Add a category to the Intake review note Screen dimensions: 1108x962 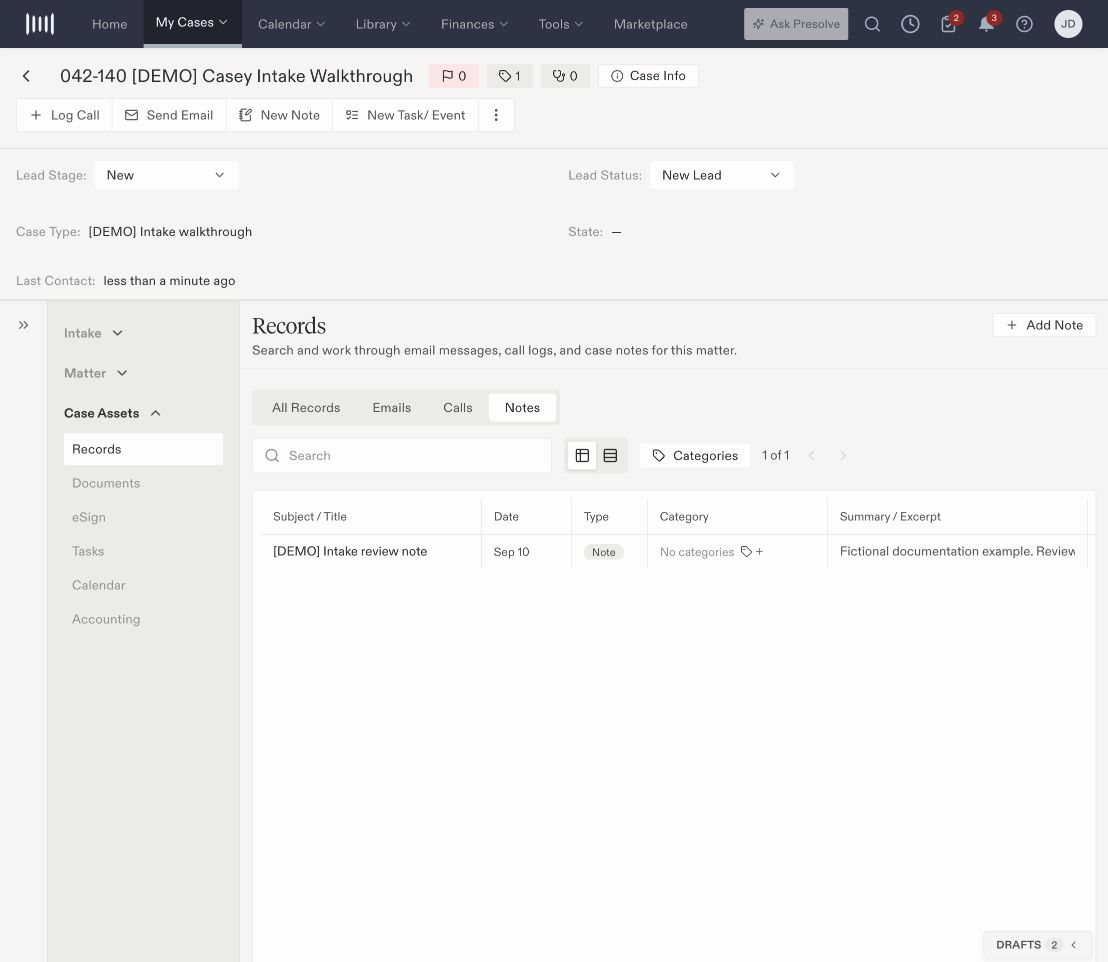coord(751,552)
